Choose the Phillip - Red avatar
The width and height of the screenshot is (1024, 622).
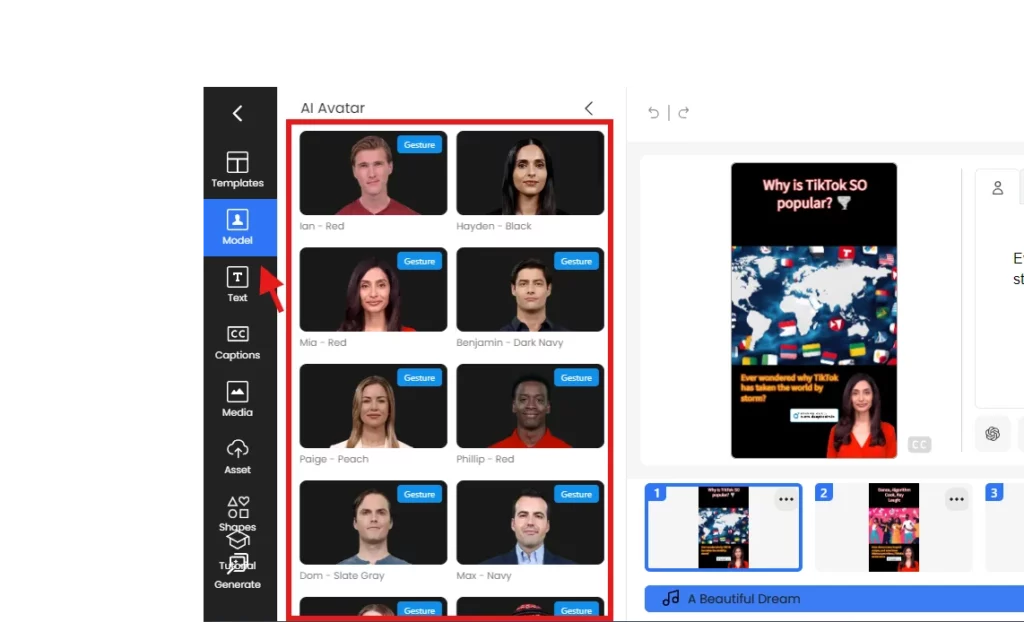pyautogui.click(x=530, y=406)
